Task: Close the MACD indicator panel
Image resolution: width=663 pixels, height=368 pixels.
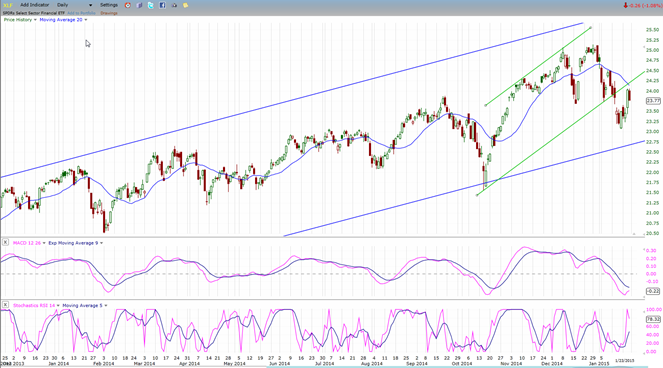Action: coord(5,242)
